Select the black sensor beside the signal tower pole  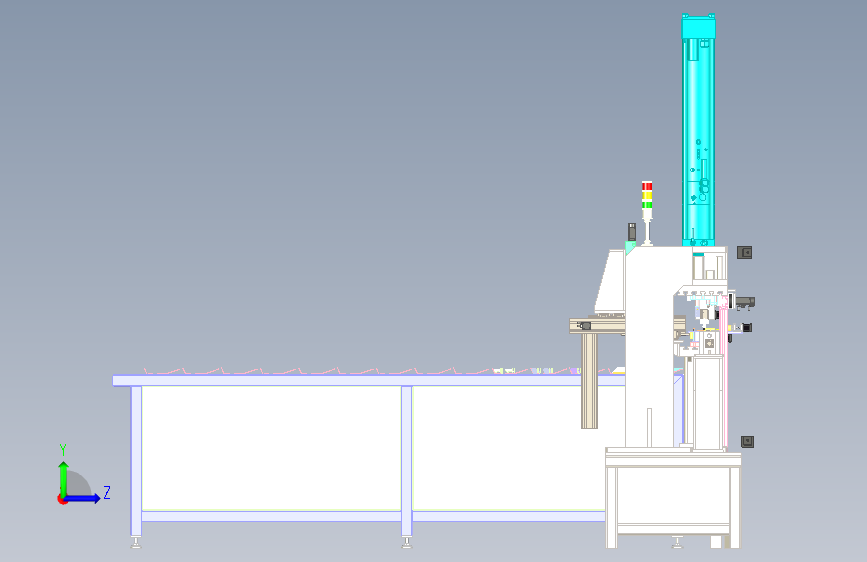pos(631,232)
